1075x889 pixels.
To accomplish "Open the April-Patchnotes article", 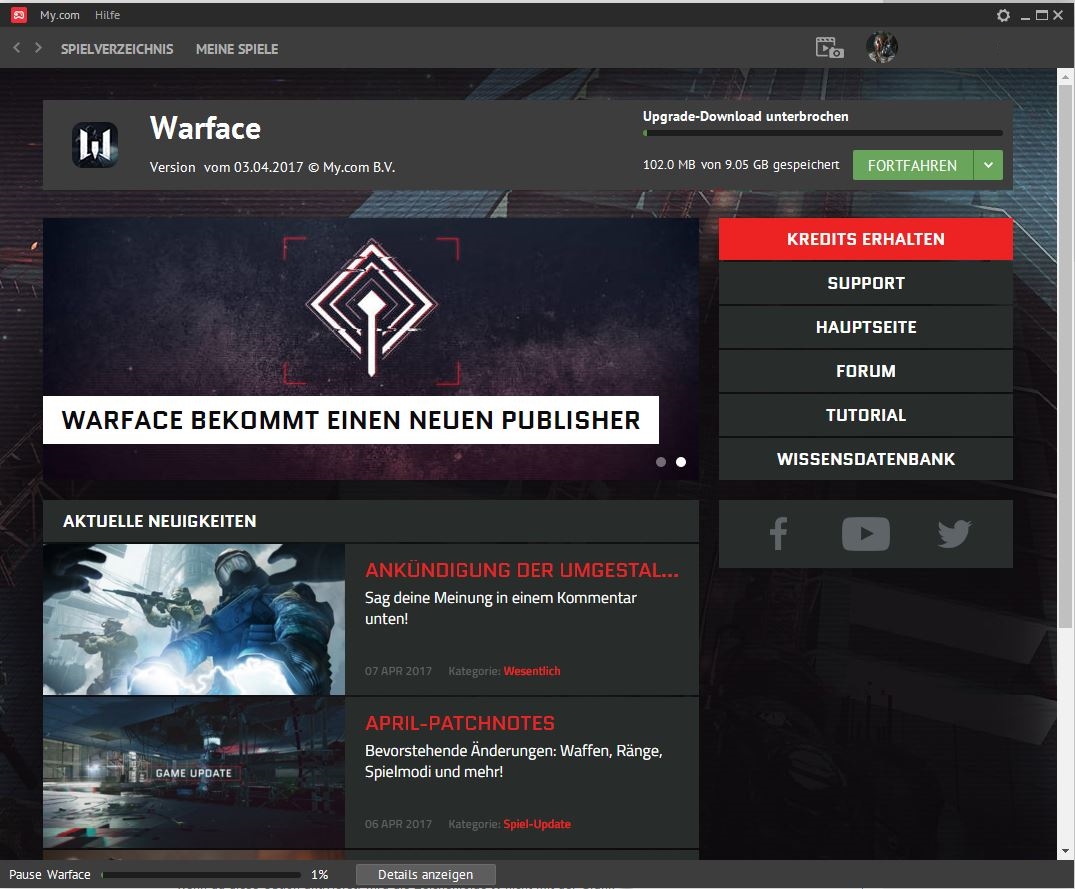I will click(460, 723).
